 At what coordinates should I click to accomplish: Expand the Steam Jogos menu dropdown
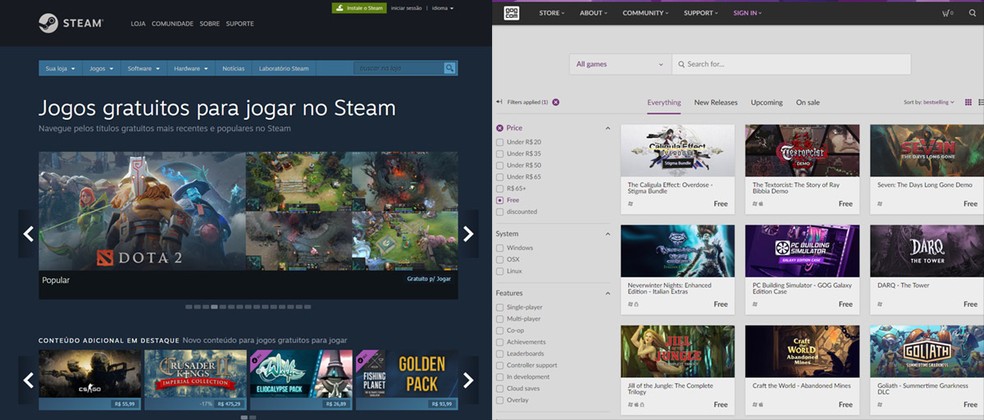point(100,68)
